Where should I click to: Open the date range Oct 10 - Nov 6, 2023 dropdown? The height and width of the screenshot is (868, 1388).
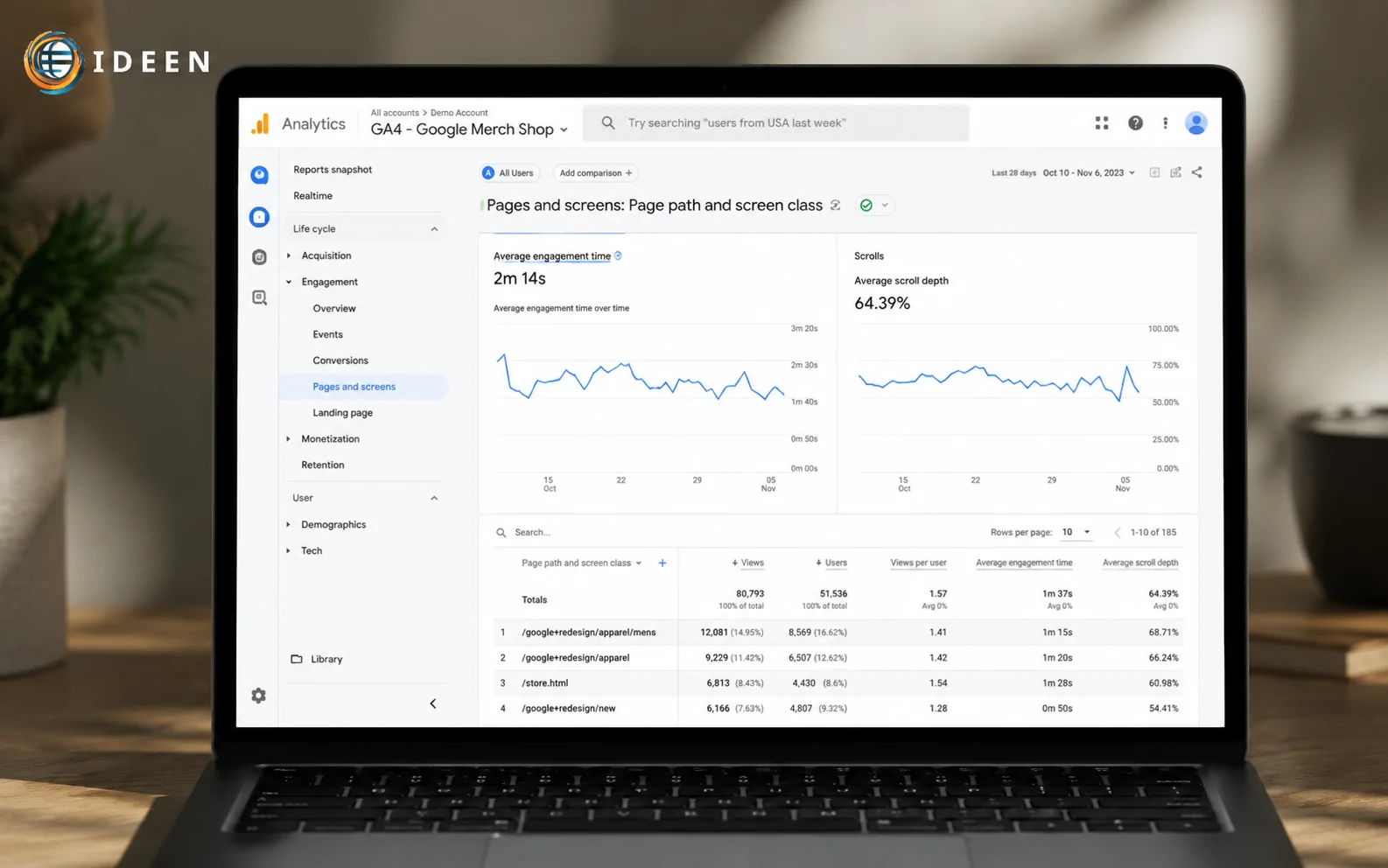tap(1089, 173)
